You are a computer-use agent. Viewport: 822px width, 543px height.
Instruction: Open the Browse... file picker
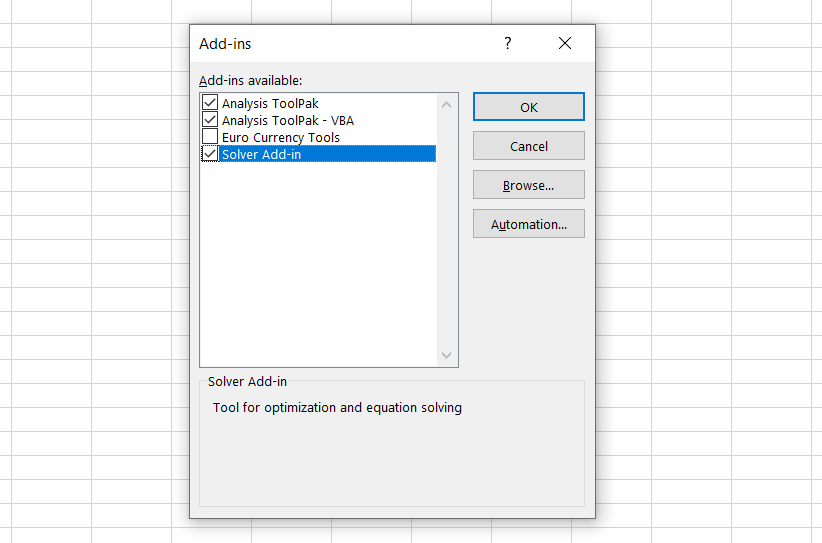(x=528, y=185)
